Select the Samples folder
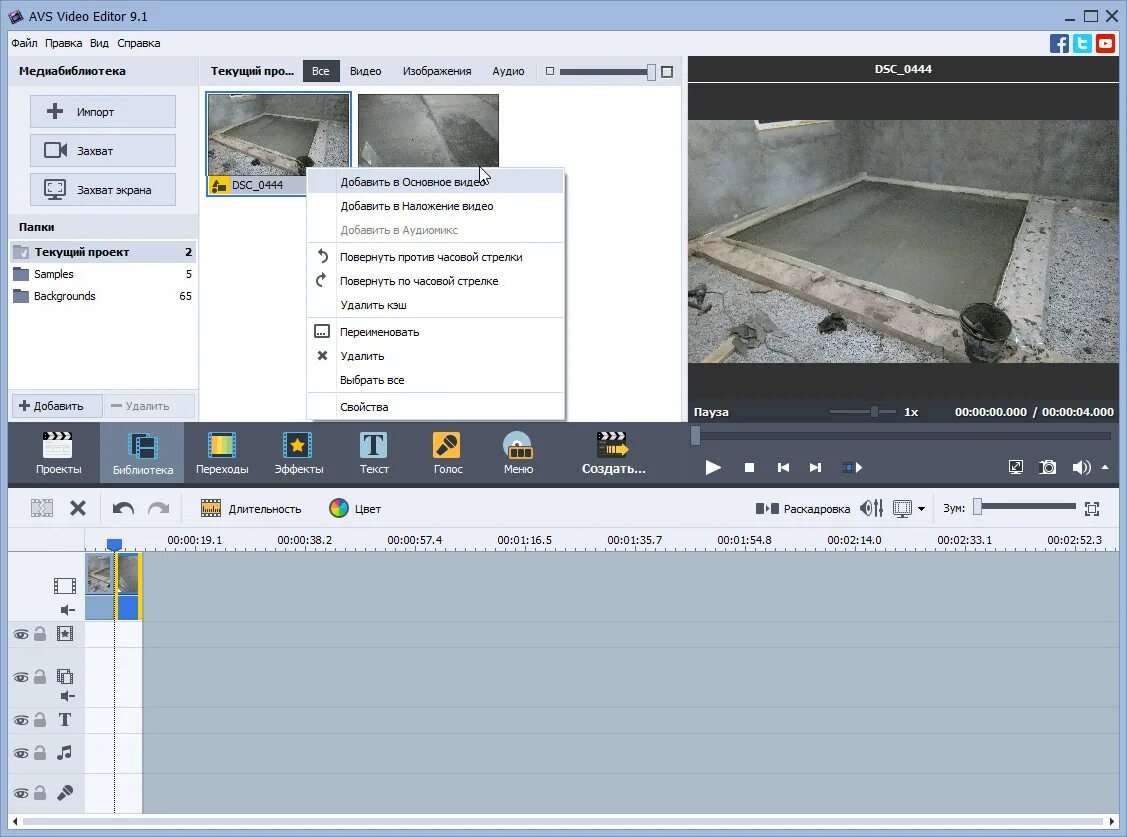The width and height of the screenshot is (1127, 837). point(103,274)
